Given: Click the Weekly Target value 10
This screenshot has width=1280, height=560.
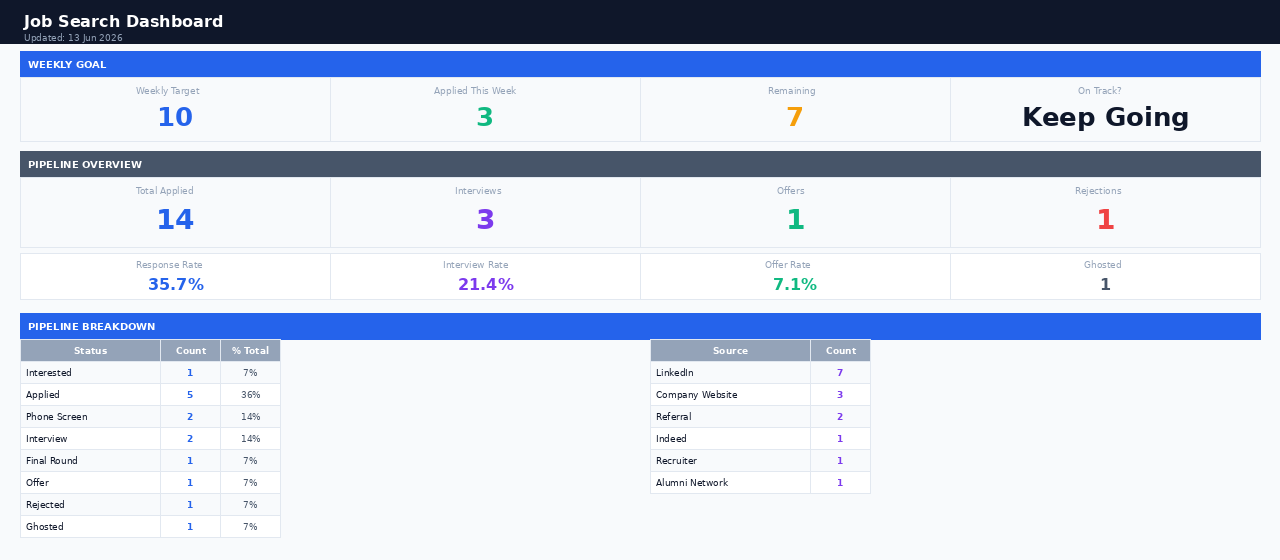Looking at the screenshot, I should click(175, 118).
